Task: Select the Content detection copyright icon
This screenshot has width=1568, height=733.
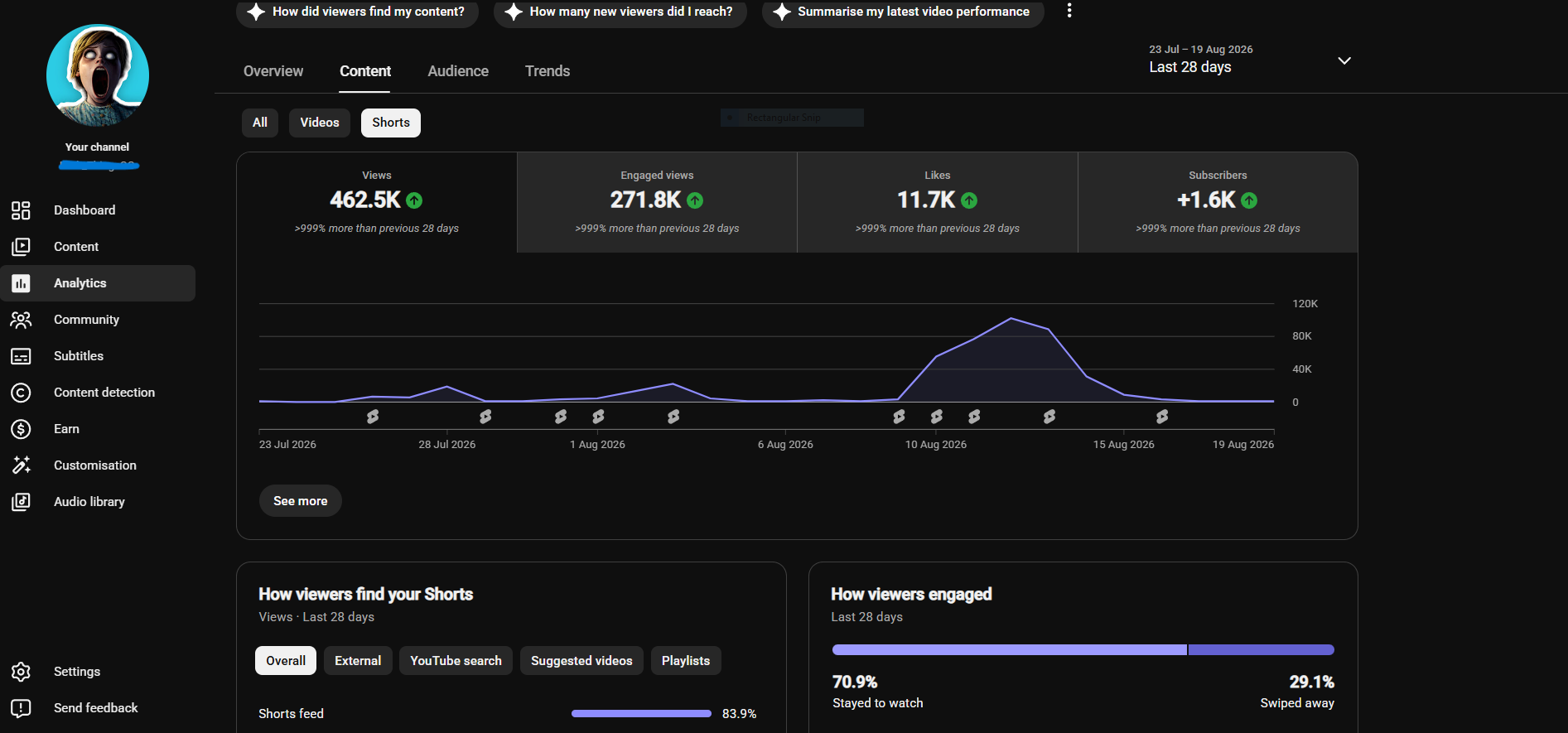Action: coord(21,393)
